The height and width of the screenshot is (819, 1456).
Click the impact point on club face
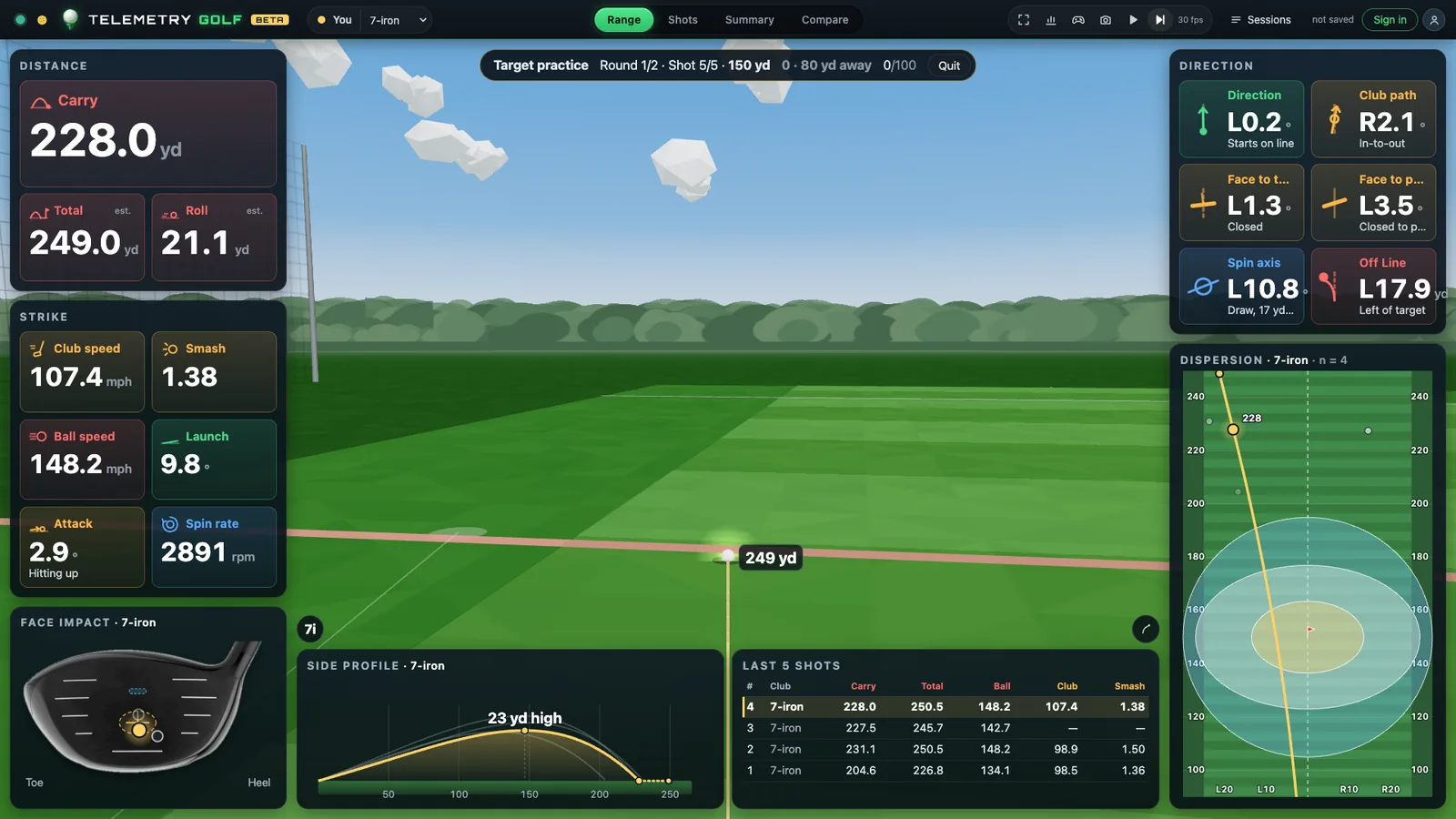(x=139, y=730)
